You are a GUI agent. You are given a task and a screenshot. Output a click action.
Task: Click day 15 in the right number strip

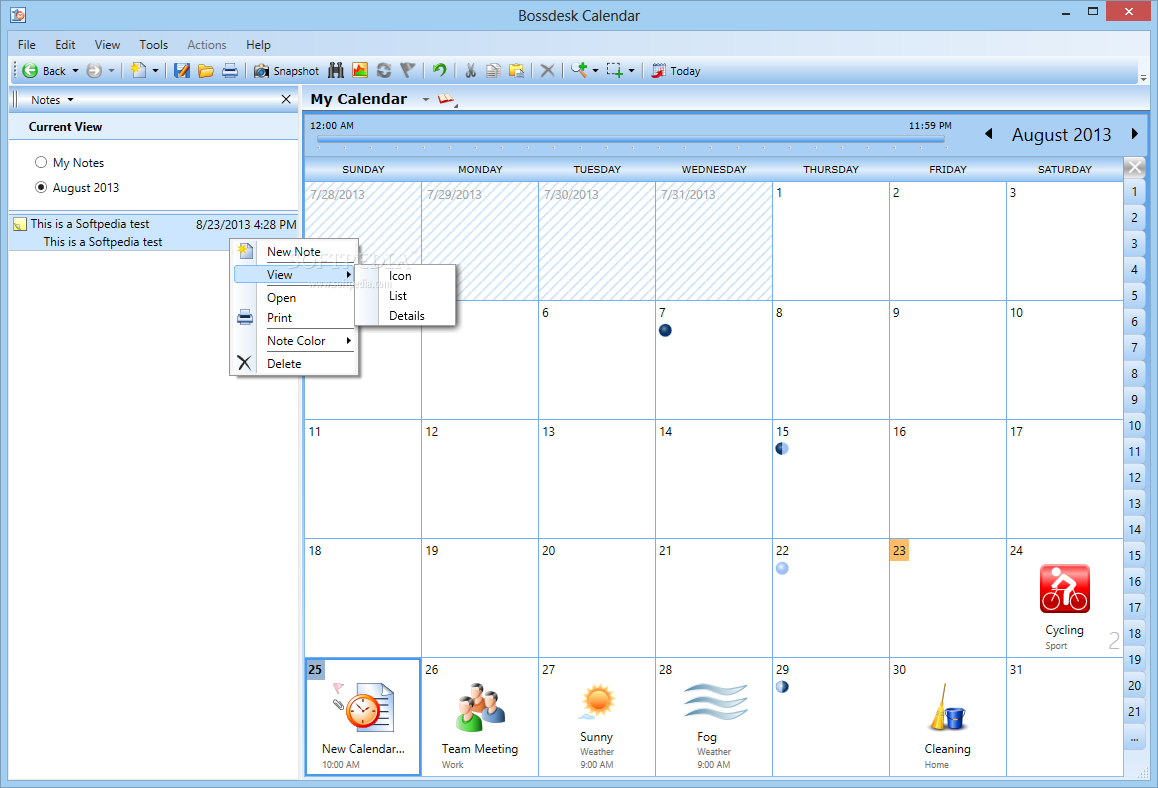click(x=1134, y=555)
